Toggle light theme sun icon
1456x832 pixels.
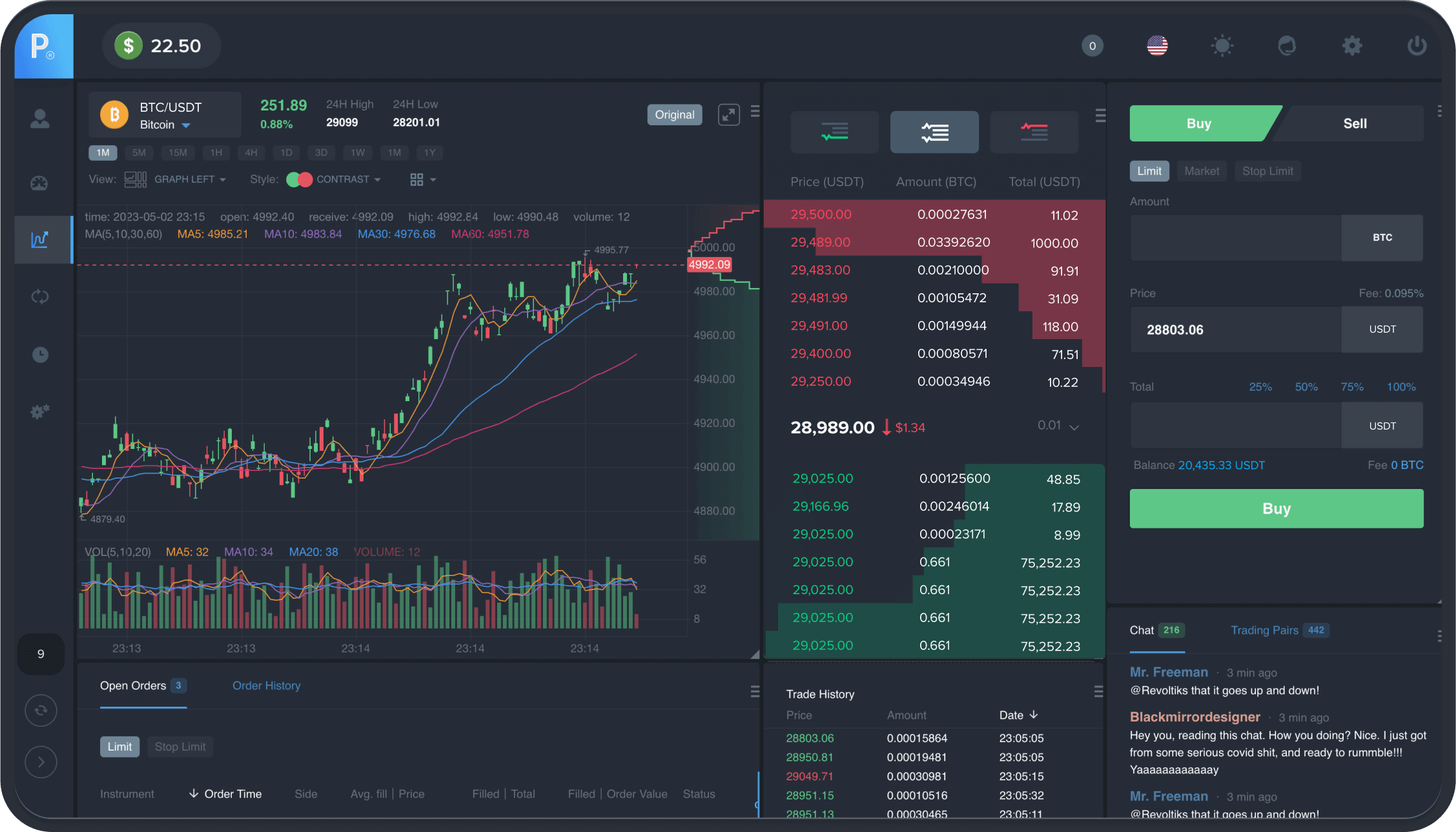[x=1222, y=46]
